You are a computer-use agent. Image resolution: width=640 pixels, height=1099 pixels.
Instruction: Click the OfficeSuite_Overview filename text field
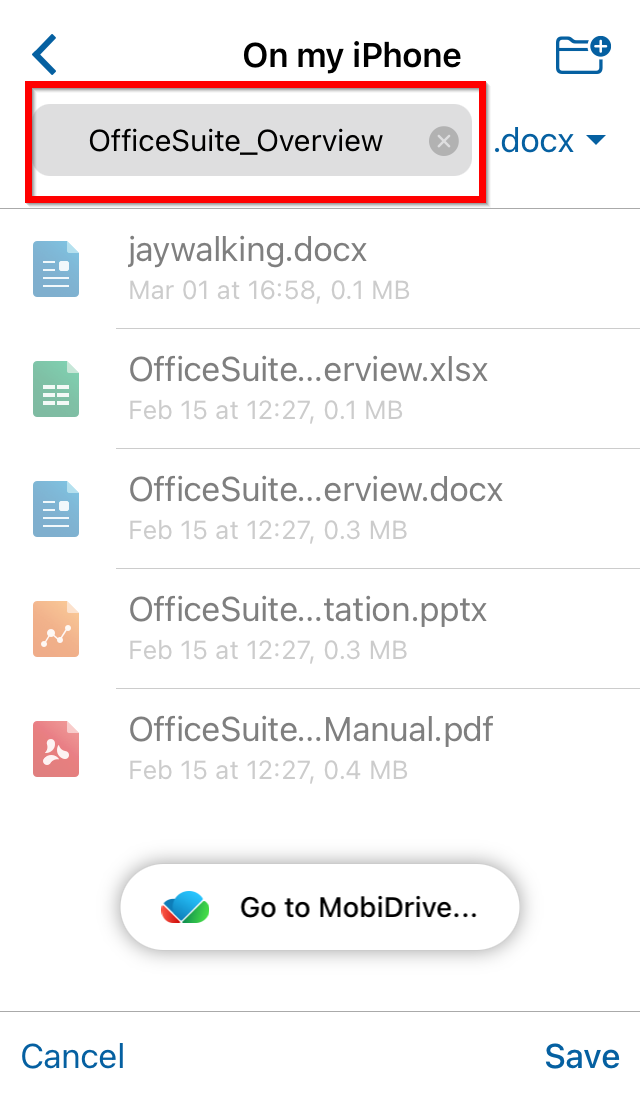(x=236, y=141)
